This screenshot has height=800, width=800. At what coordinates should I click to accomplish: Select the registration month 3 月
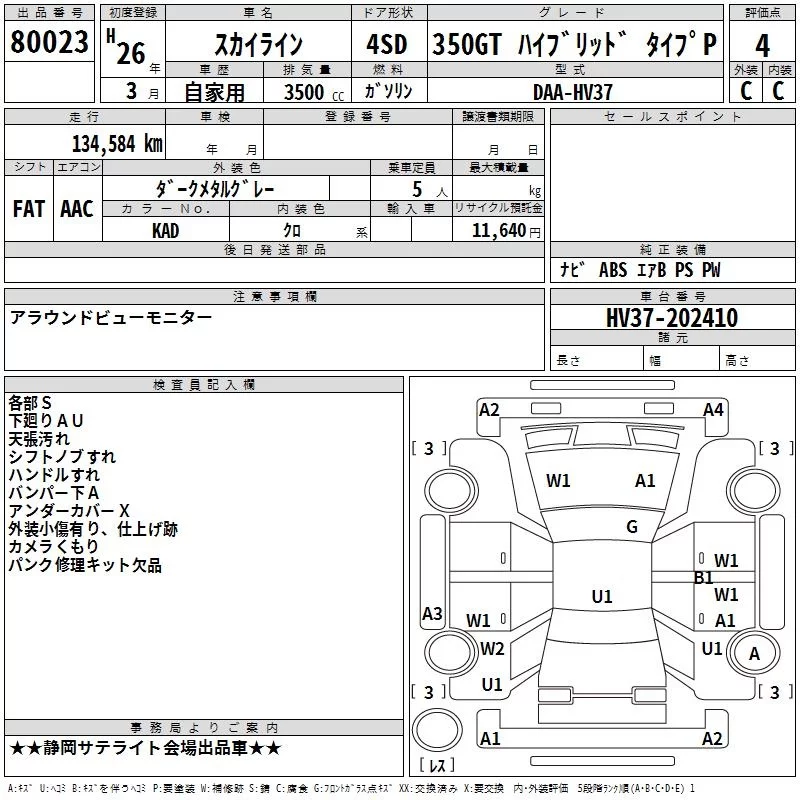point(142,91)
